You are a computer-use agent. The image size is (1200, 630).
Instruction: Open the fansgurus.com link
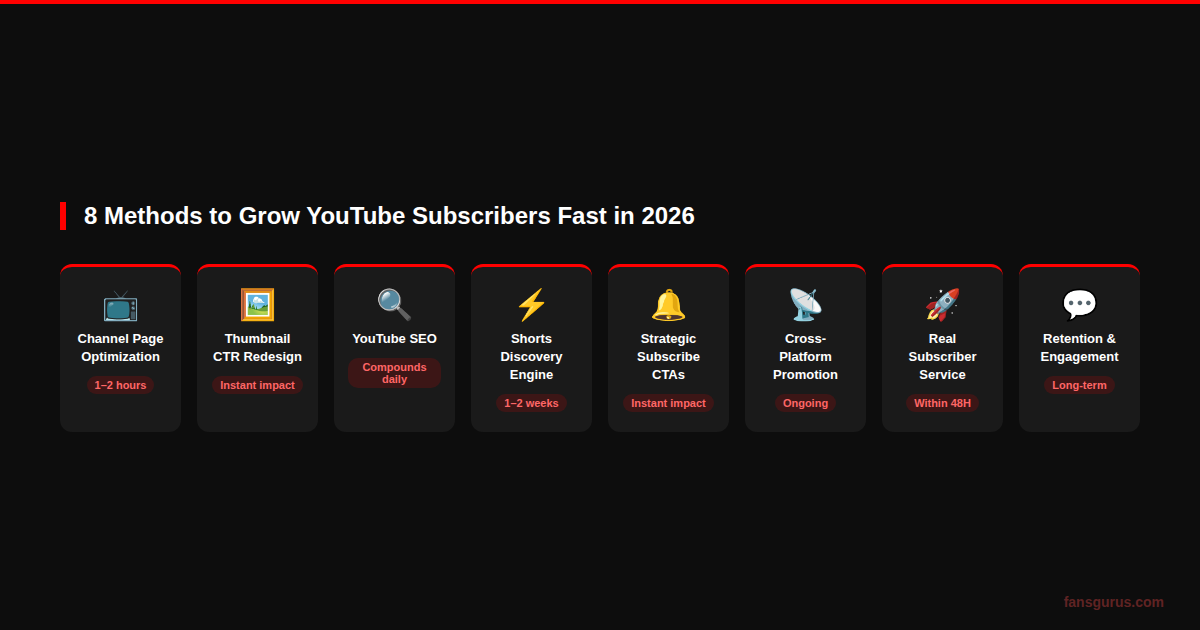coord(1114,602)
